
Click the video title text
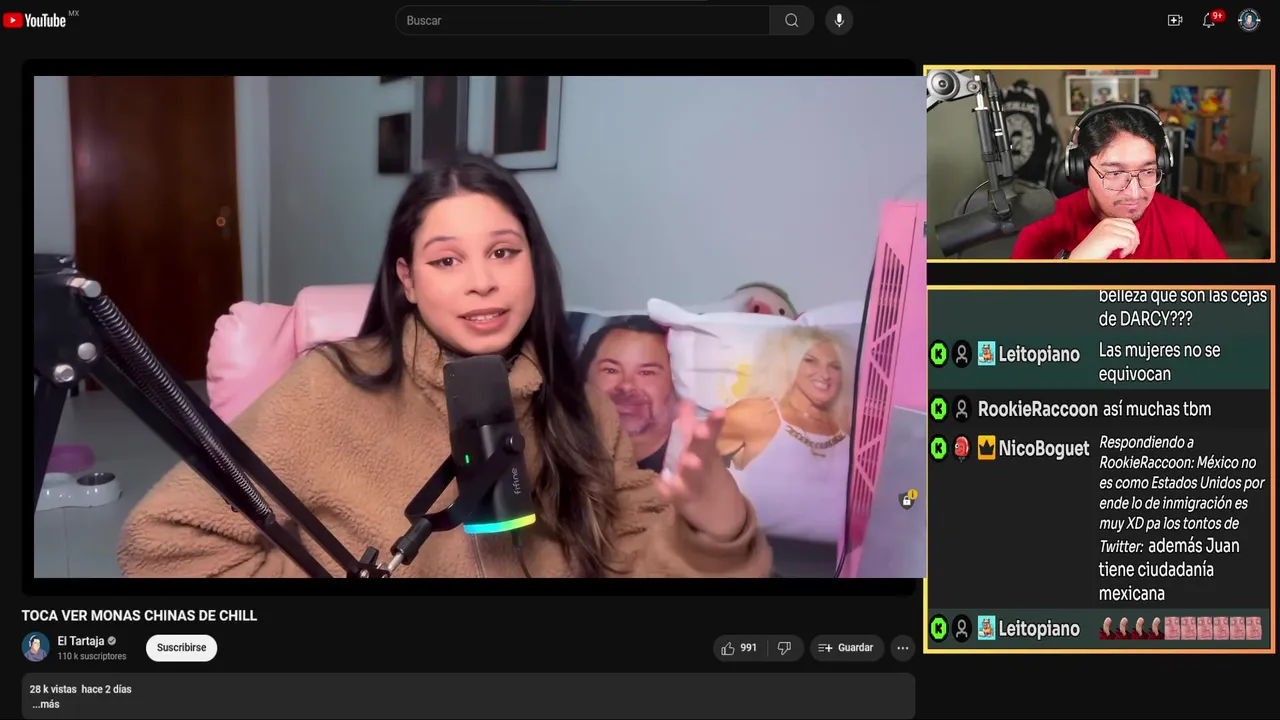[139, 616]
